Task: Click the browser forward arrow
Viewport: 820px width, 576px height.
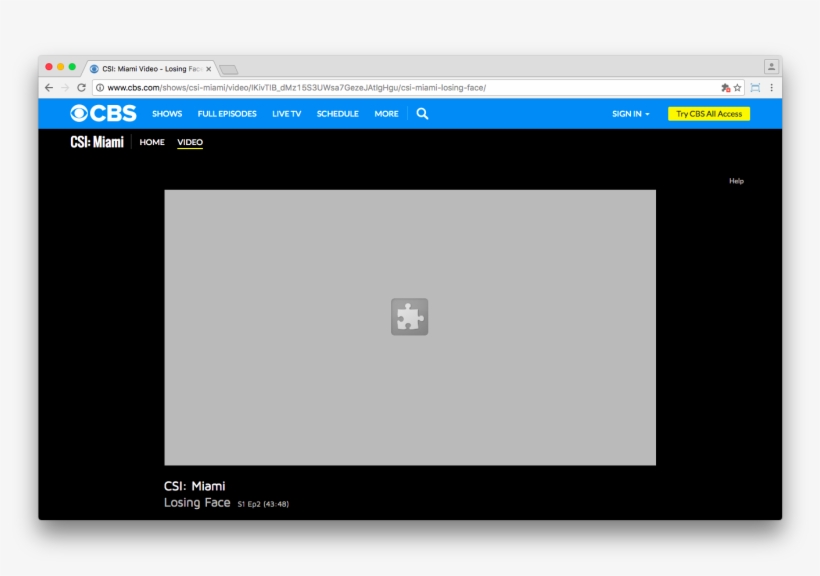Action: [x=65, y=87]
